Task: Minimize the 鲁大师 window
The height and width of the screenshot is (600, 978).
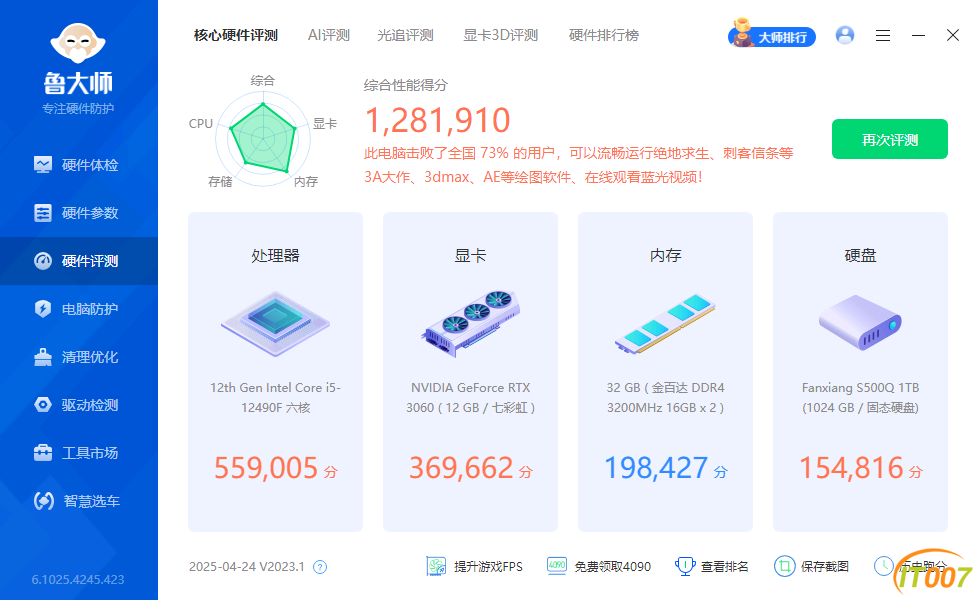Action: click(918, 36)
